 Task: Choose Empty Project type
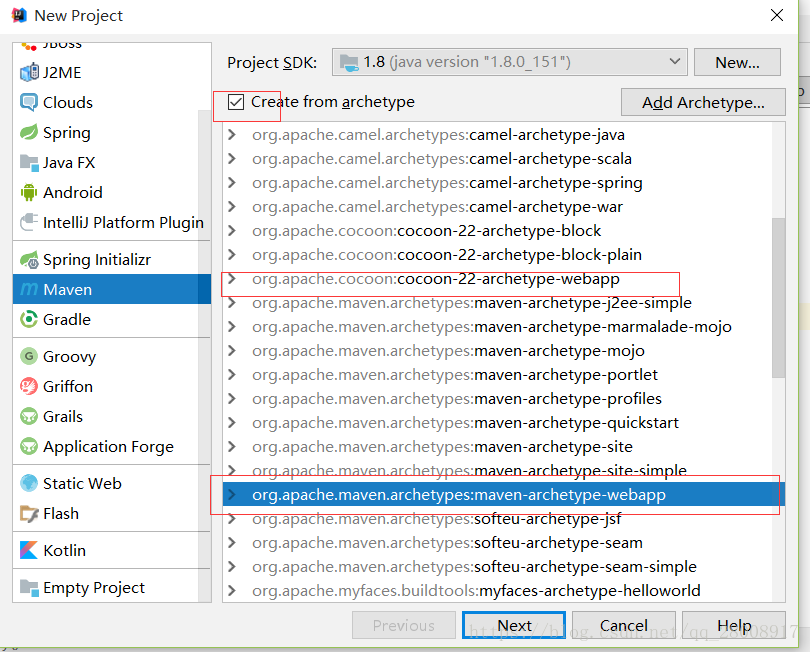click(x=112, y=587)
